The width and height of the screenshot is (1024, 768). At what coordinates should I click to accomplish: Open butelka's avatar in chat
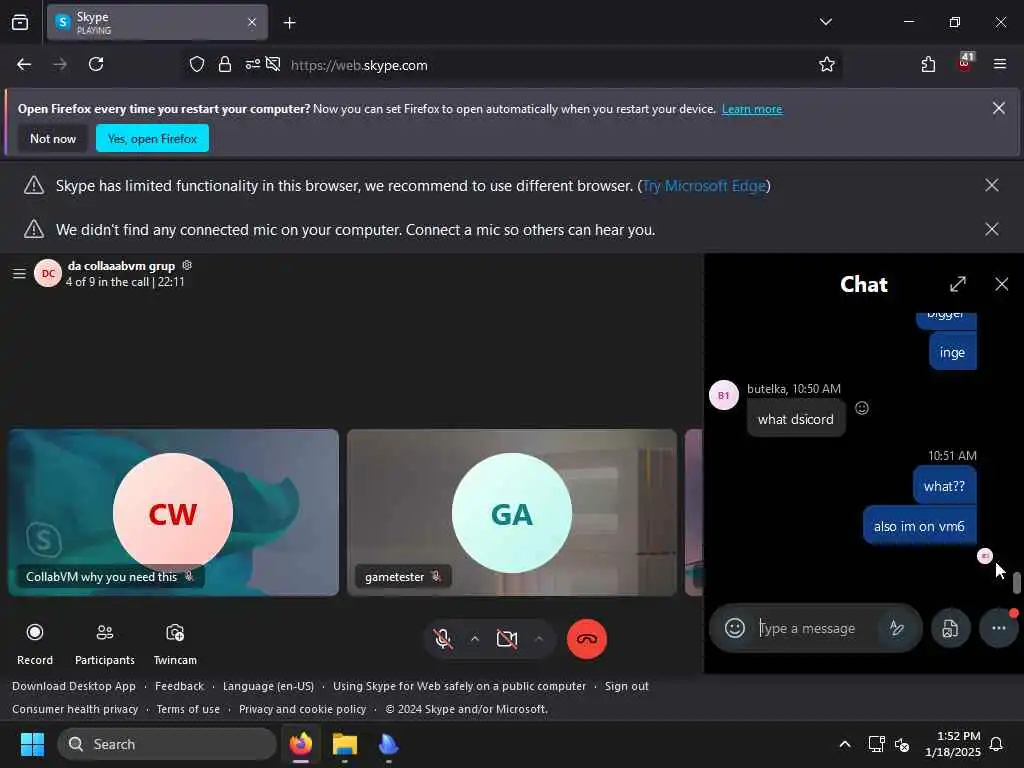pos(724,395)
